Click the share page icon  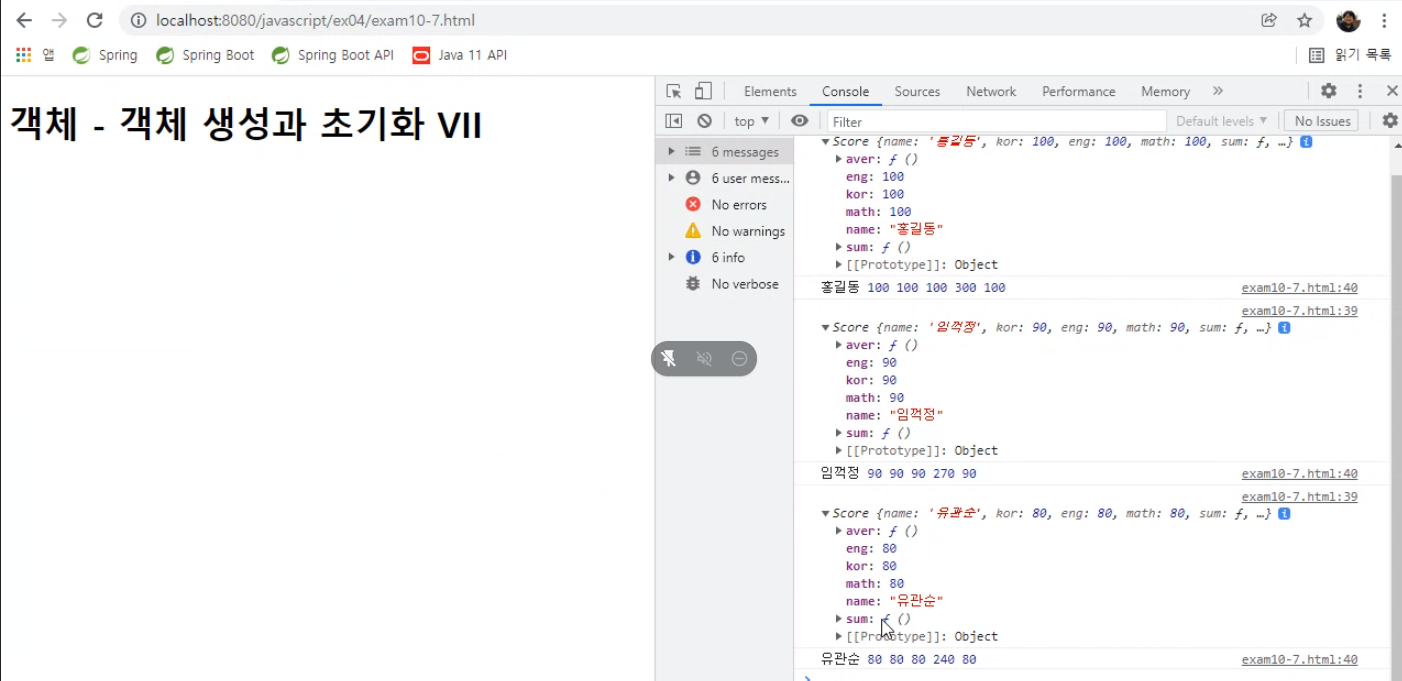pos(1269,20)
